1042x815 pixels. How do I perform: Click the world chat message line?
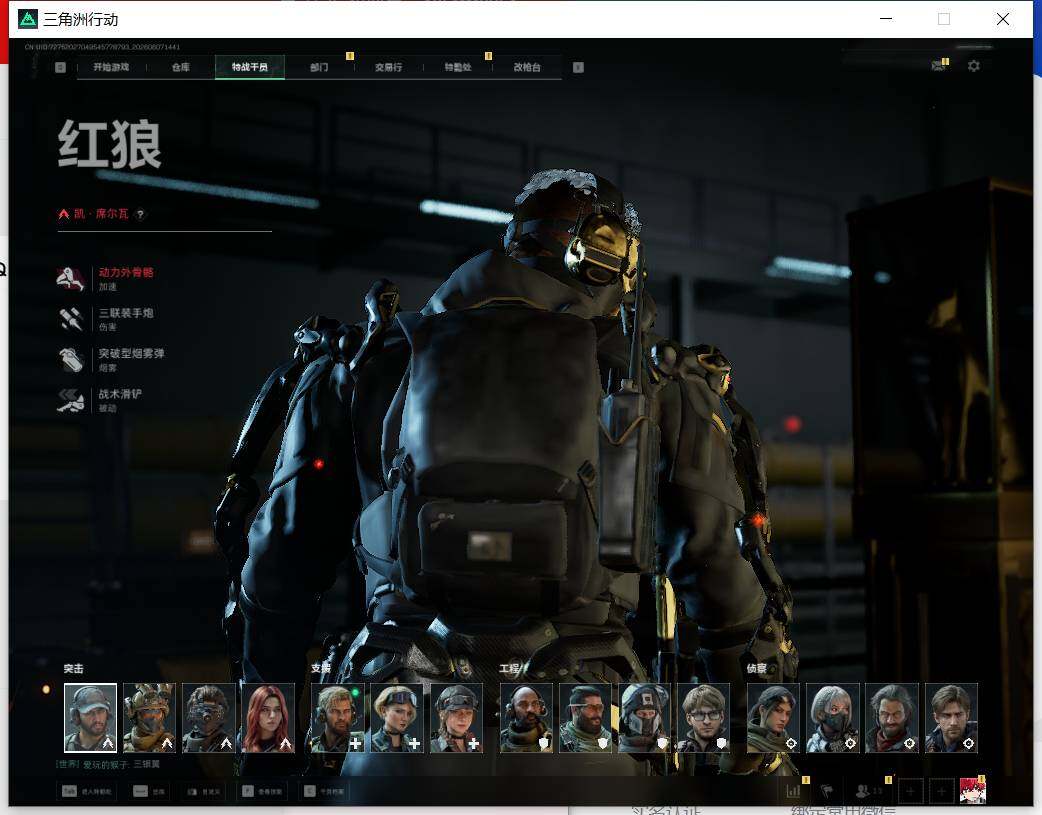tap(108, 764)
